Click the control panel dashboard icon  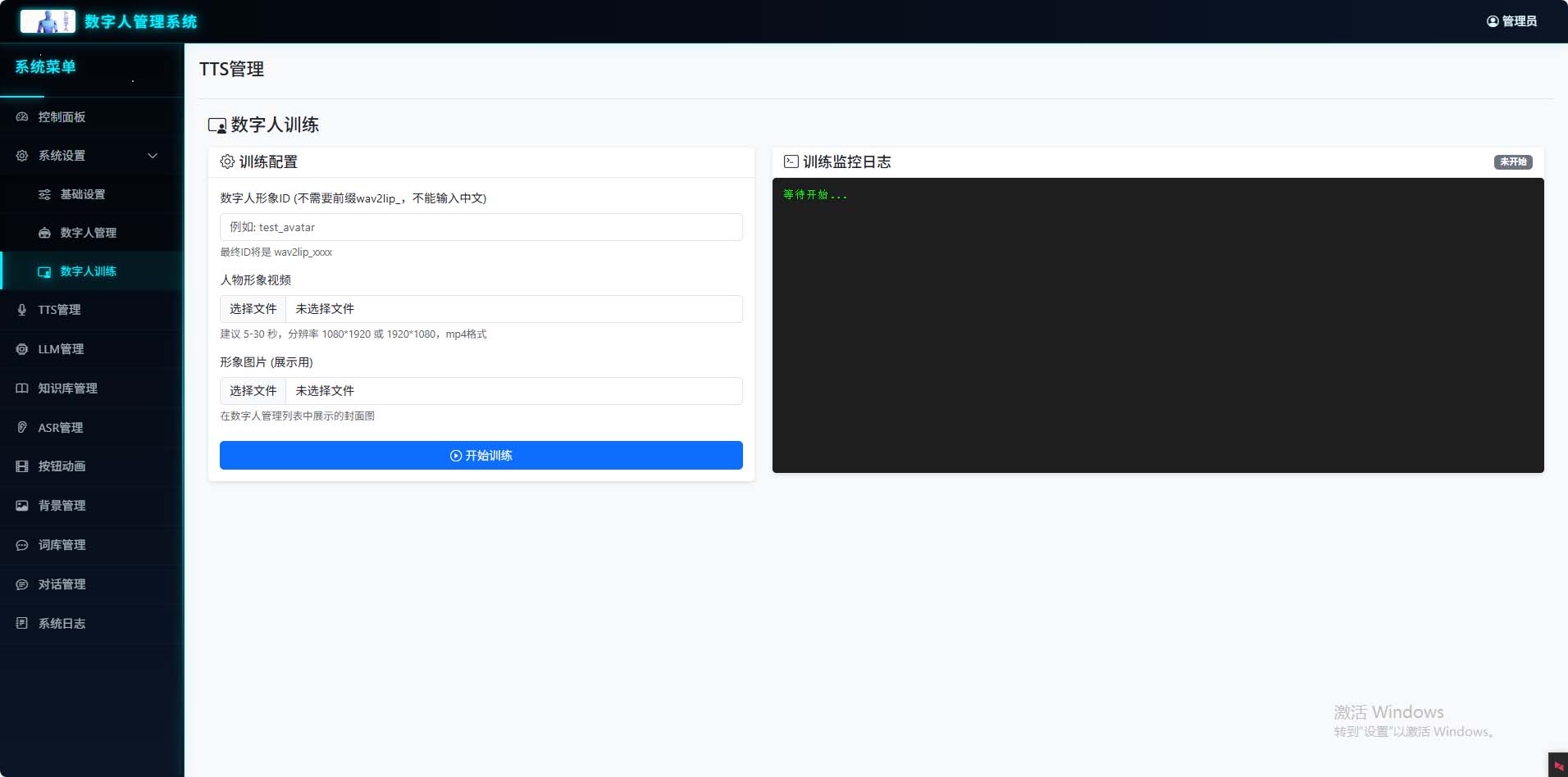[22, 117]
